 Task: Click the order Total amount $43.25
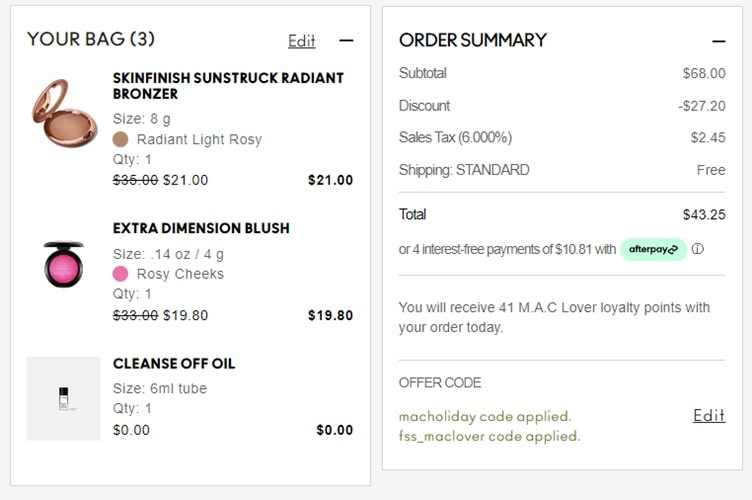tap(702, 214)
